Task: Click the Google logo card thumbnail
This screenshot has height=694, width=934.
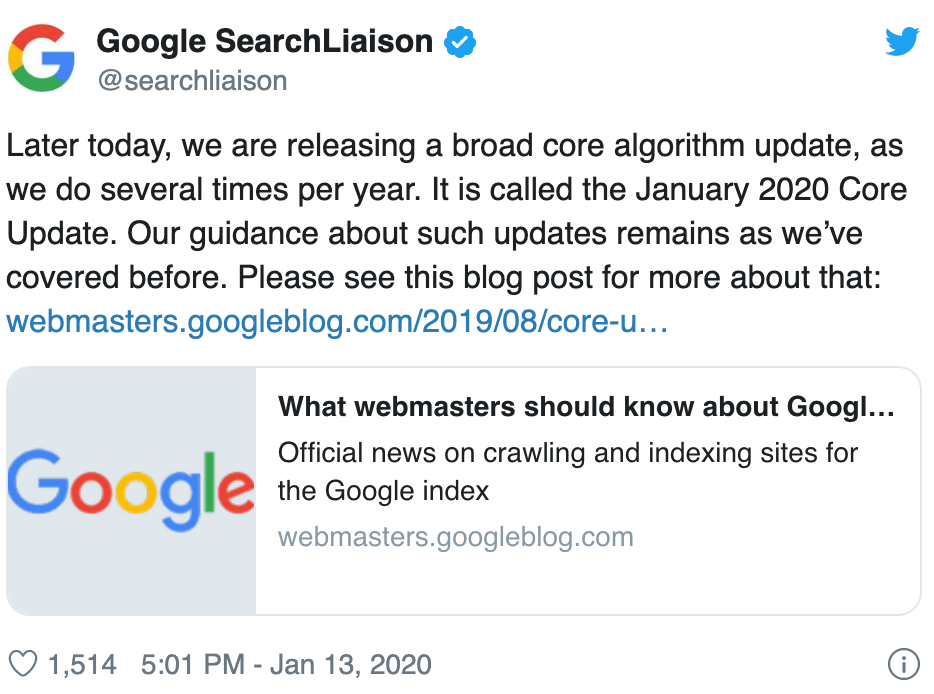Action: 131,490
